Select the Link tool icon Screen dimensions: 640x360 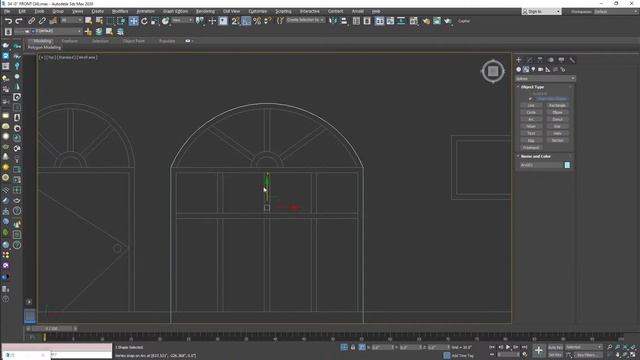31,21
